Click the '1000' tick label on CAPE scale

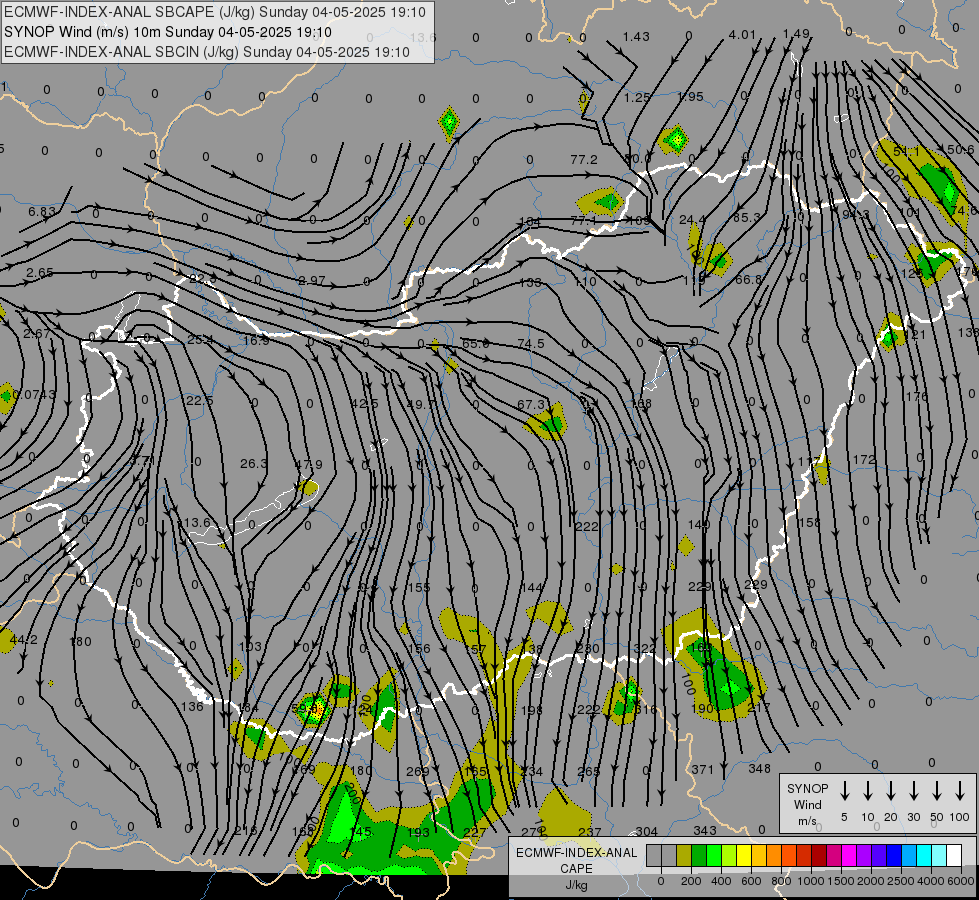point(810,881)
